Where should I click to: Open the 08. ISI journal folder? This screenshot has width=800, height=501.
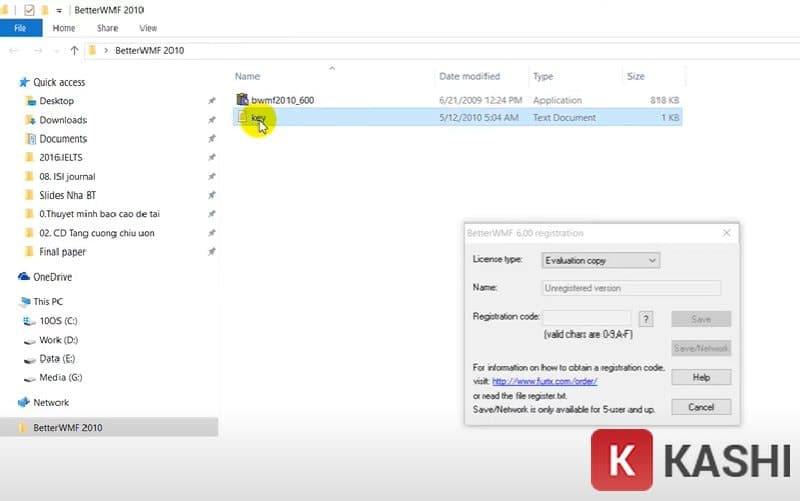pyautogui.click(x=67, y=177)
